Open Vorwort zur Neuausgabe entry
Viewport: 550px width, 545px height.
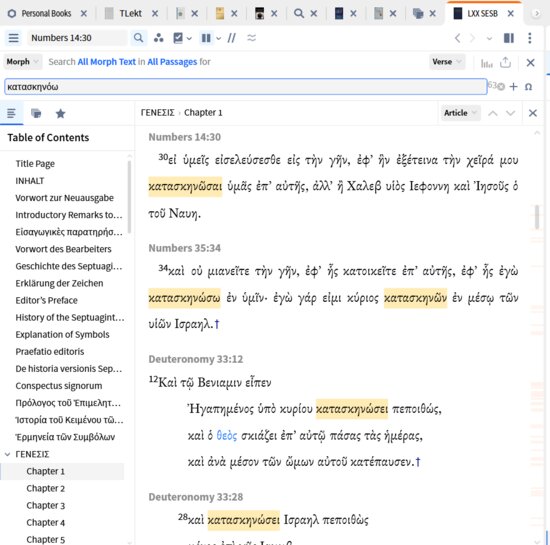click(65, 198)
